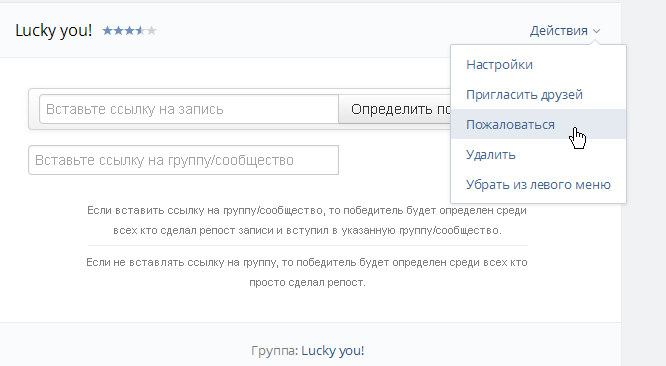This screenshot has width=666, height=366.
Task: Click the fourth half-filled rating star
Action: 140,31
